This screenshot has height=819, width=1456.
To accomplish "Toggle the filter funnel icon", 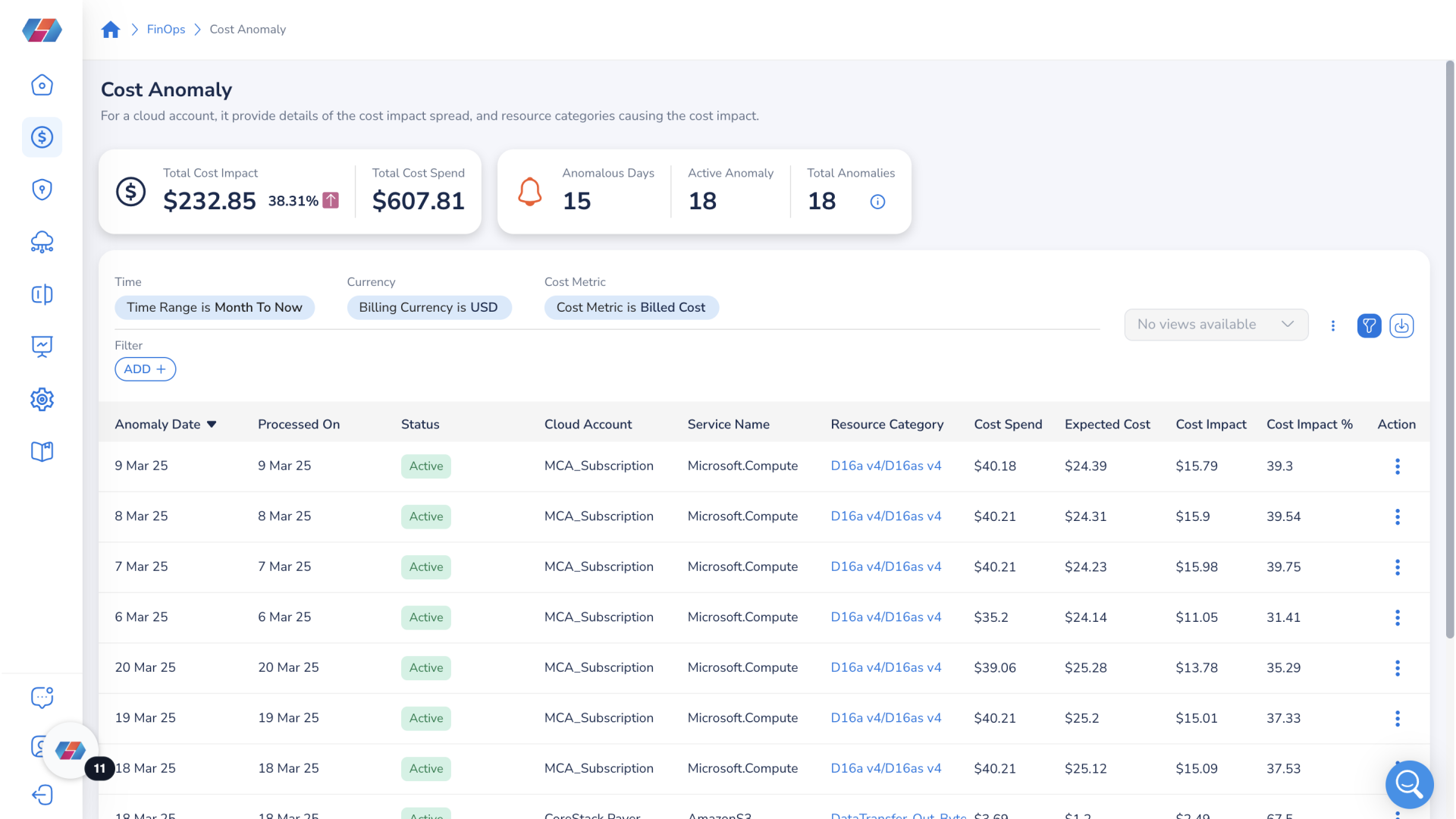I will coord(1369,326).
